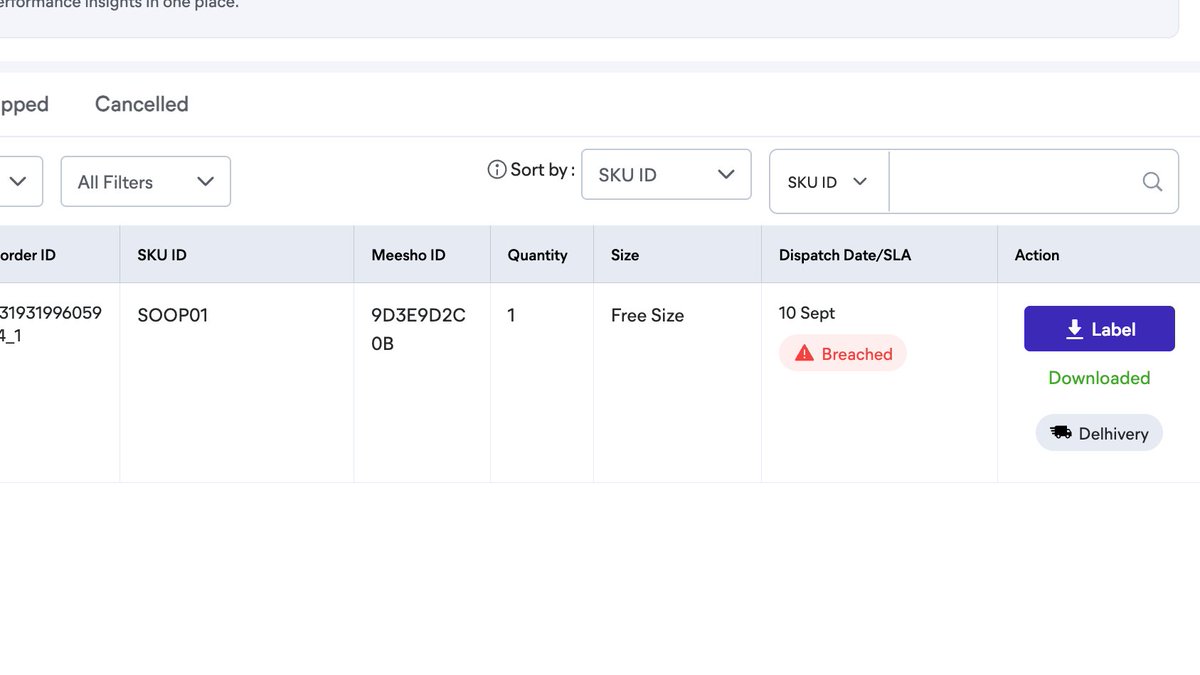Open the Sort by SKU ID dropdown
Screen dimensions: 1200x675
click(666, 175)
